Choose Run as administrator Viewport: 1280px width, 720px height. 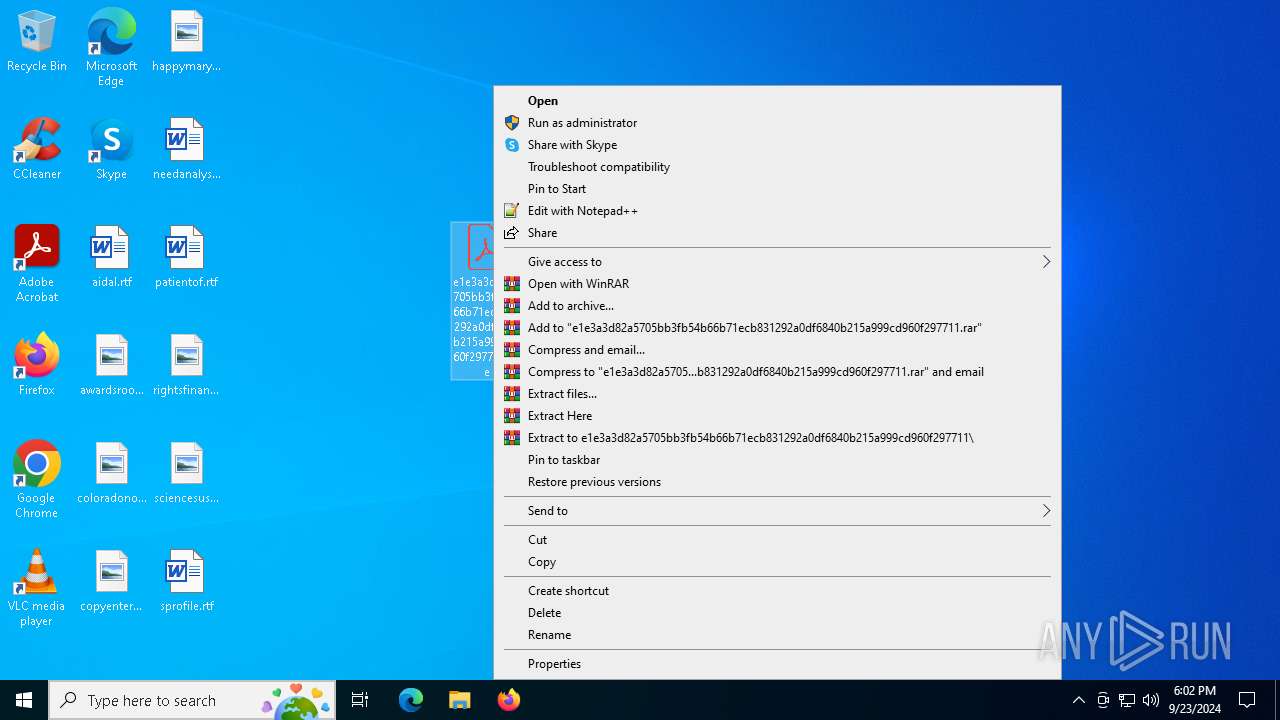(777, 123)
